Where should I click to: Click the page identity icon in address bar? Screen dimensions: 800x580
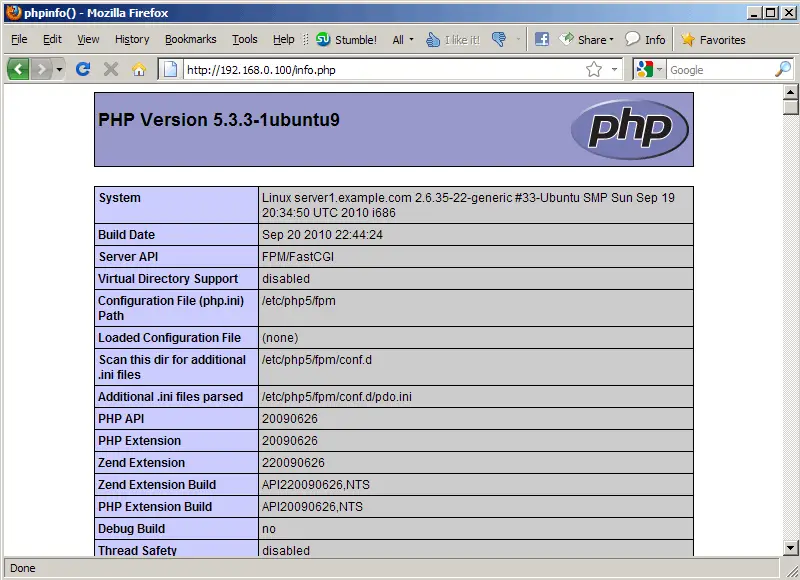[x=170, y=69]
